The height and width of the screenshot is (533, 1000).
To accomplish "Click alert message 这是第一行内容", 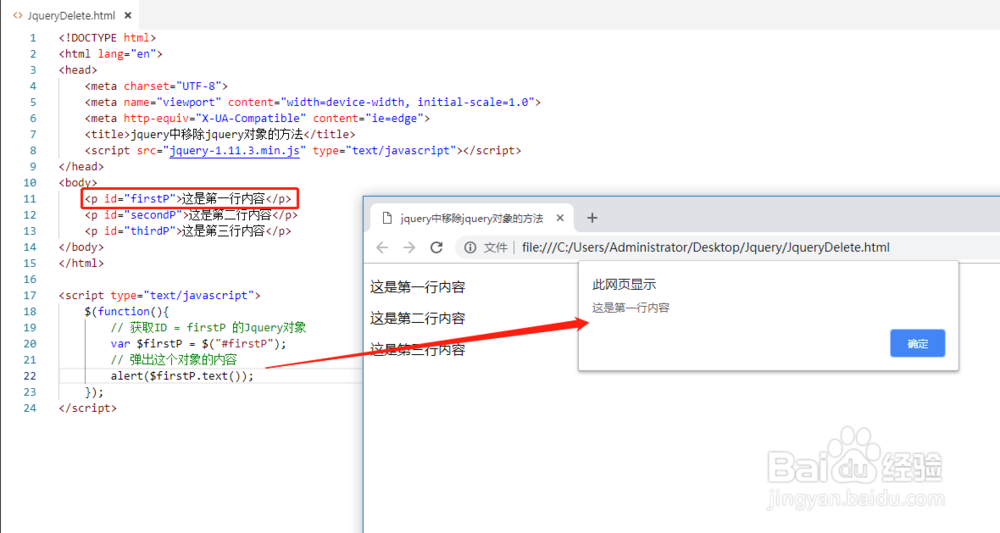I will (631, 307).
